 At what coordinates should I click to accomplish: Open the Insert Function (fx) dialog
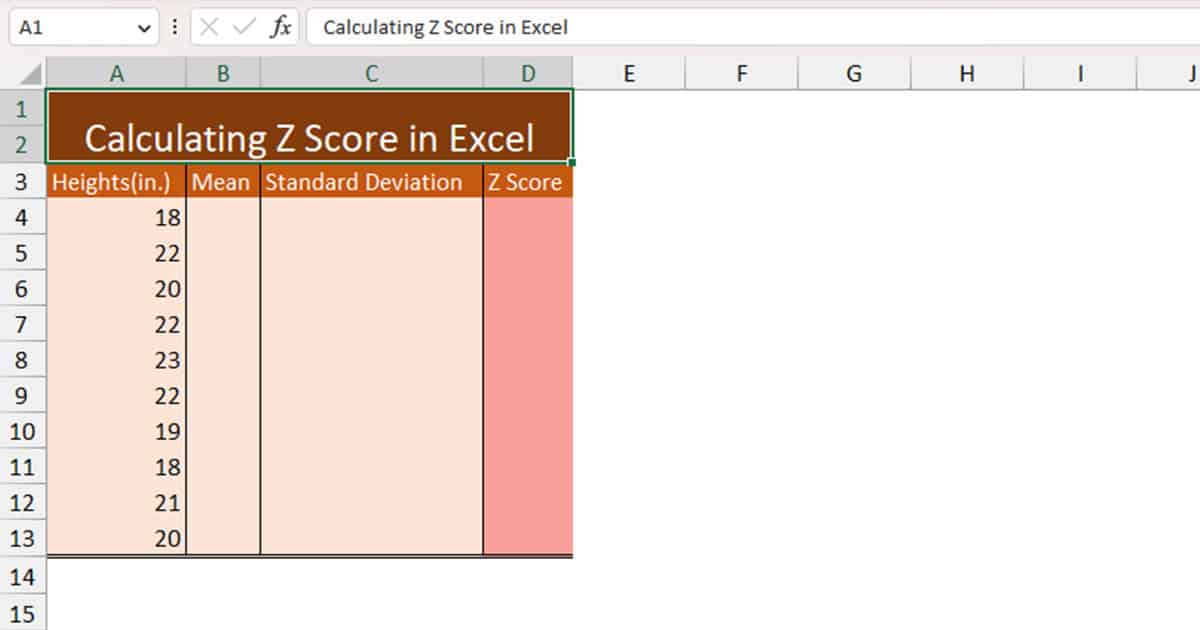pyautogui.click(x=283, y=27)
